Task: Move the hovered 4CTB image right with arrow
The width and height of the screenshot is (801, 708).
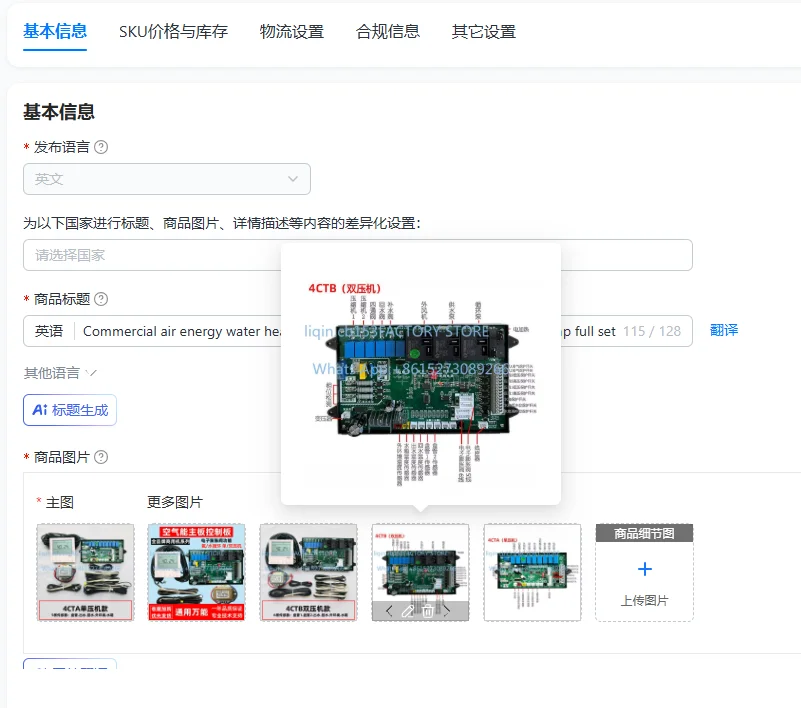Action: 446,611
